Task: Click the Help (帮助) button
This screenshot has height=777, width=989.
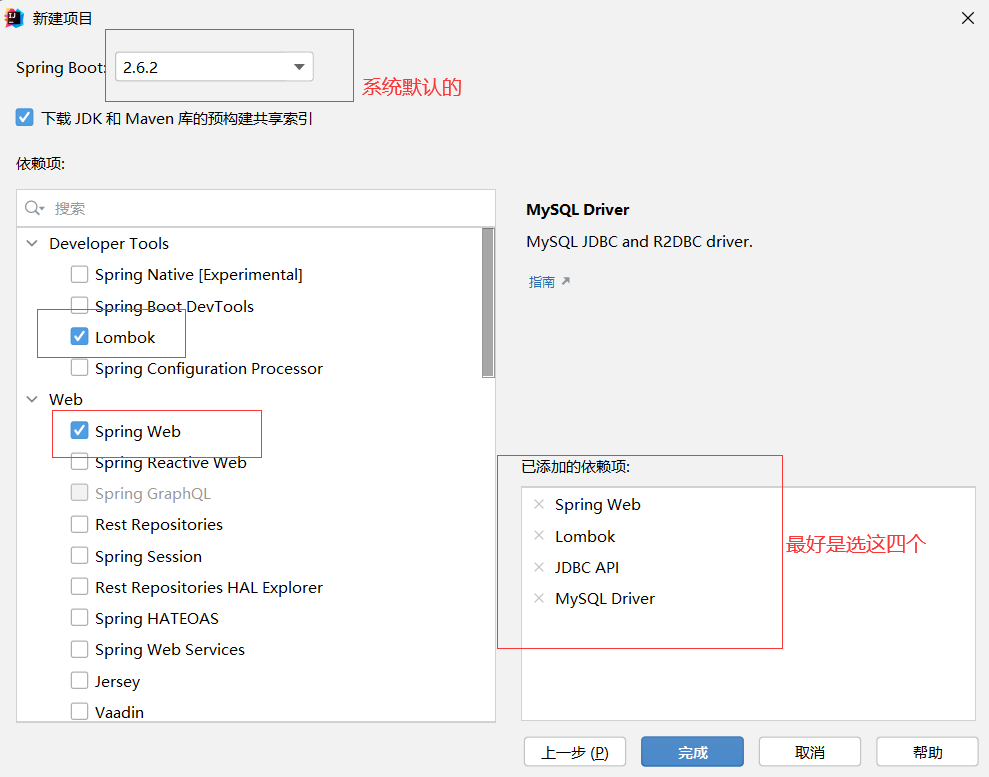Action: (927, 752)
